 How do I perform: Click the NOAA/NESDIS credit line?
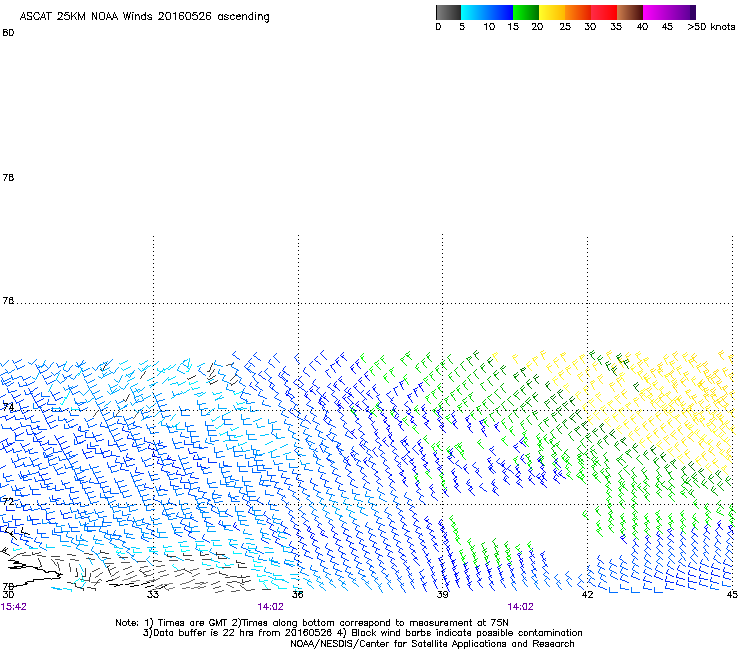[432, 644]
